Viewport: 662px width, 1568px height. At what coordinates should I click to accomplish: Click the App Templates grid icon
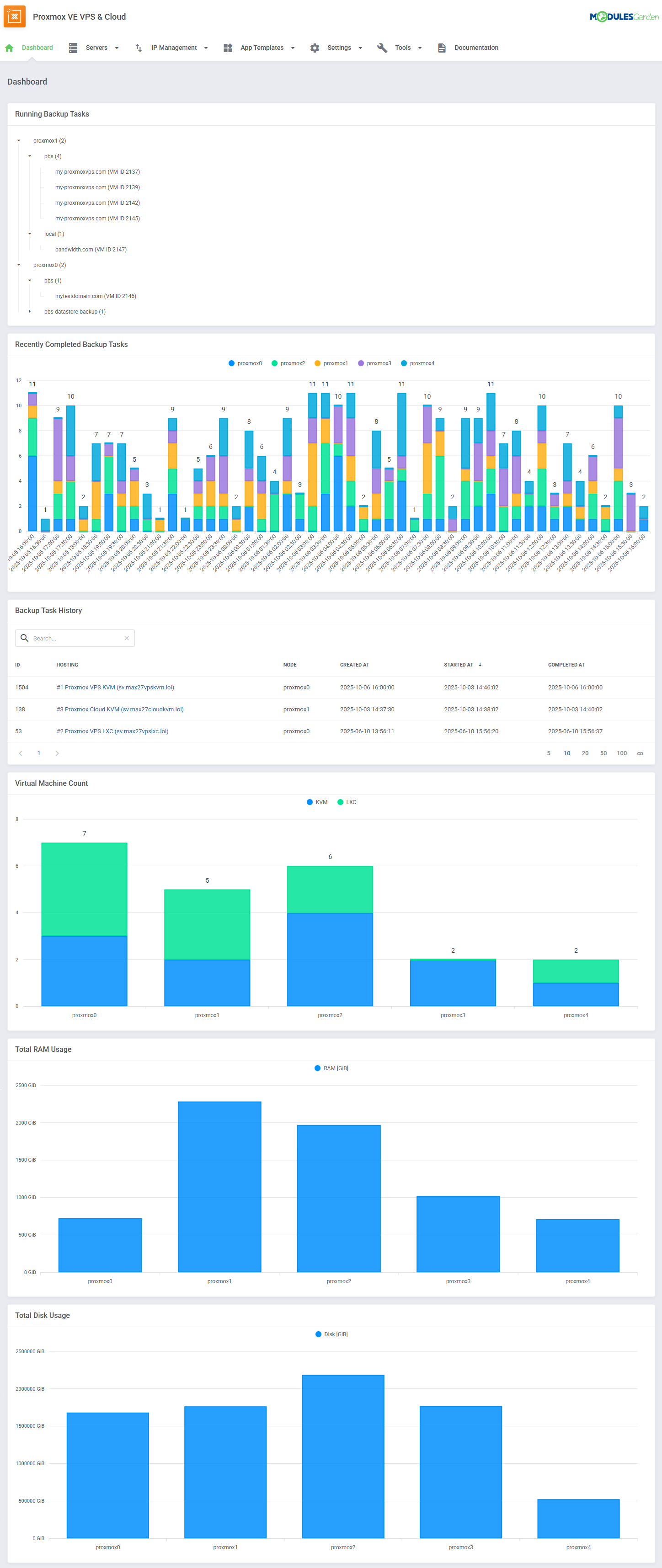pos(228,48)
